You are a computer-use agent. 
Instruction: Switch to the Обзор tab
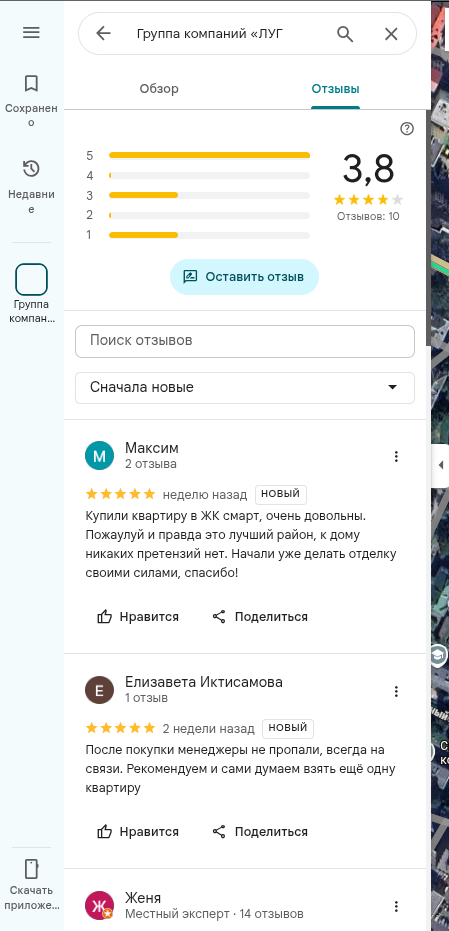159,89
